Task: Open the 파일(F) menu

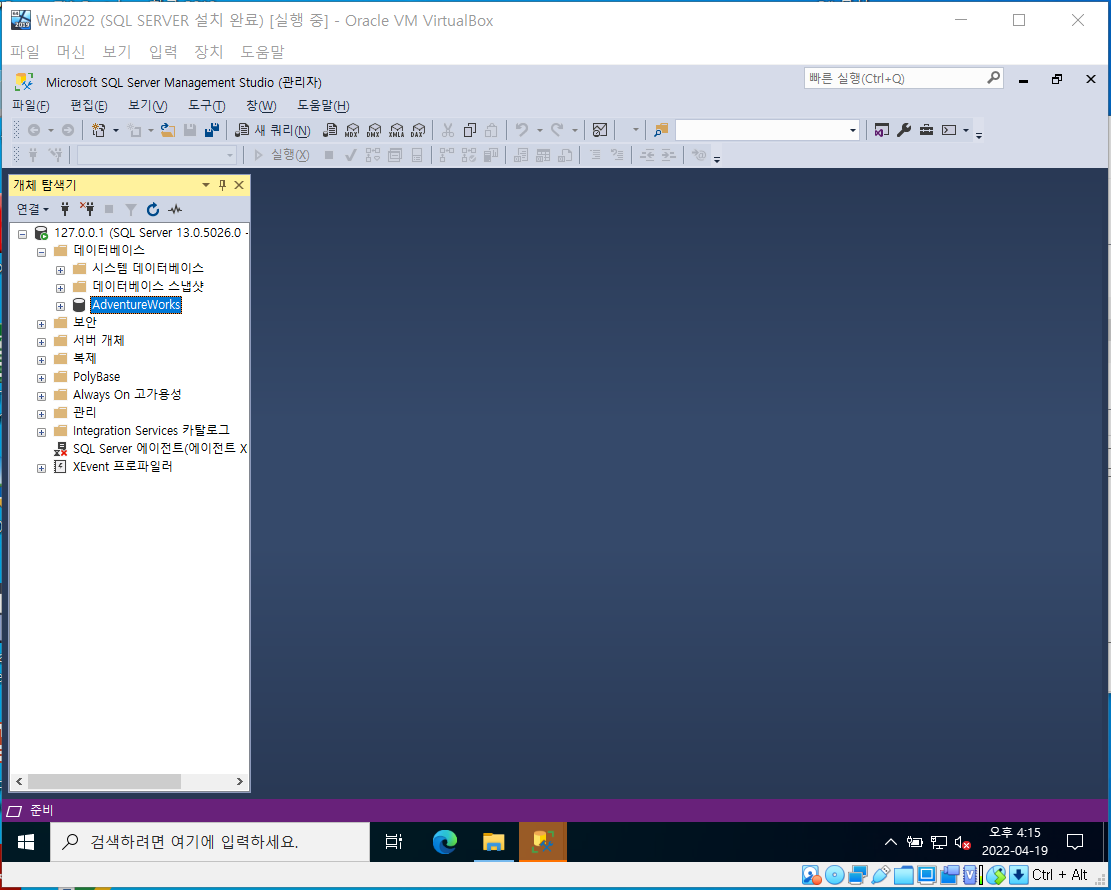Action: point(30,106)
